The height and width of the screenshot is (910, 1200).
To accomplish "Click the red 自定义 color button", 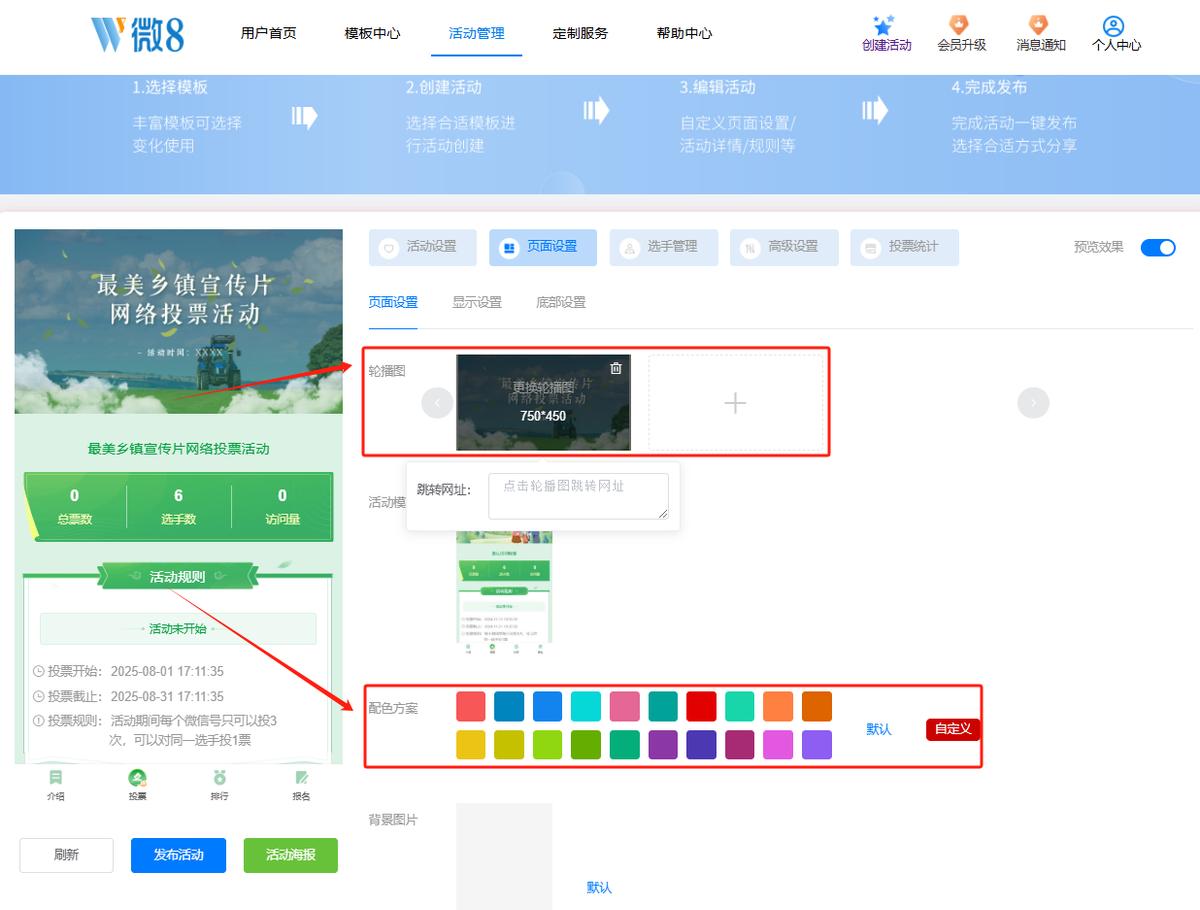I will click(953, 729).
